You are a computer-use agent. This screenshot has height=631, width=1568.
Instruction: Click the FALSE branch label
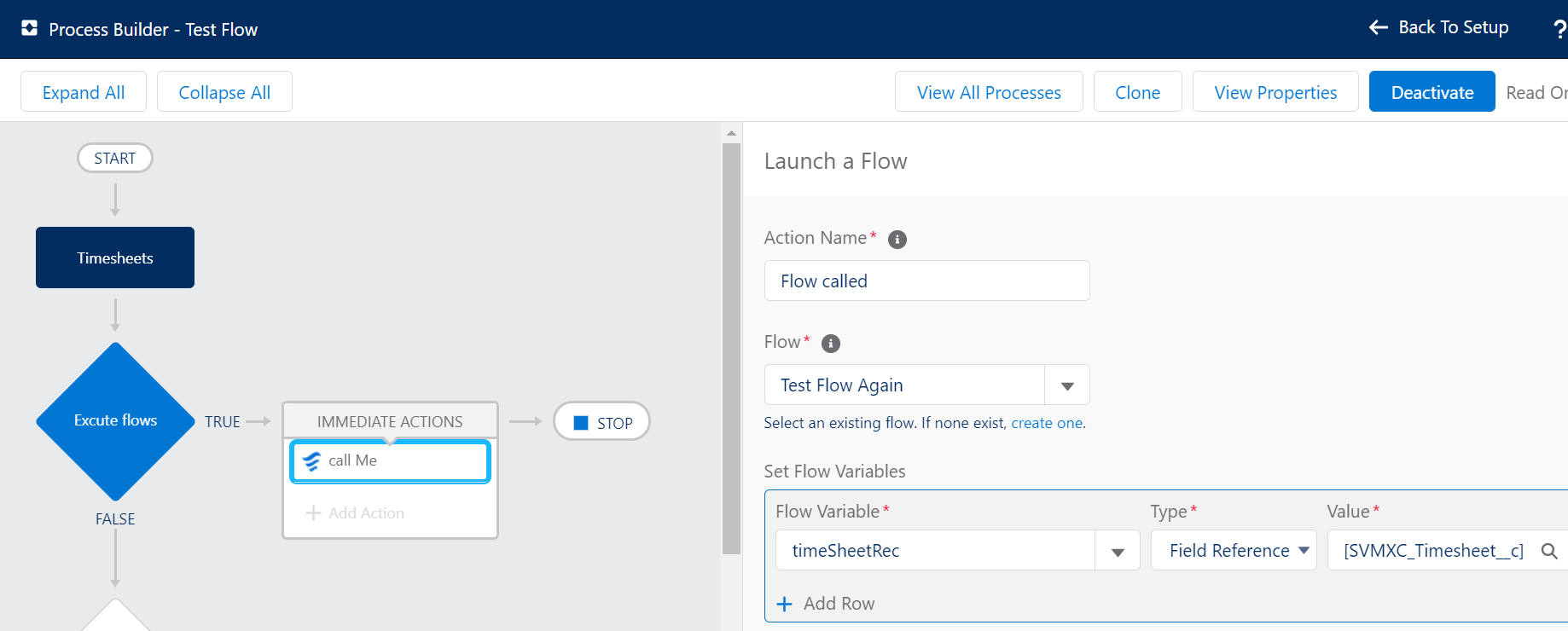pos(115,519)
